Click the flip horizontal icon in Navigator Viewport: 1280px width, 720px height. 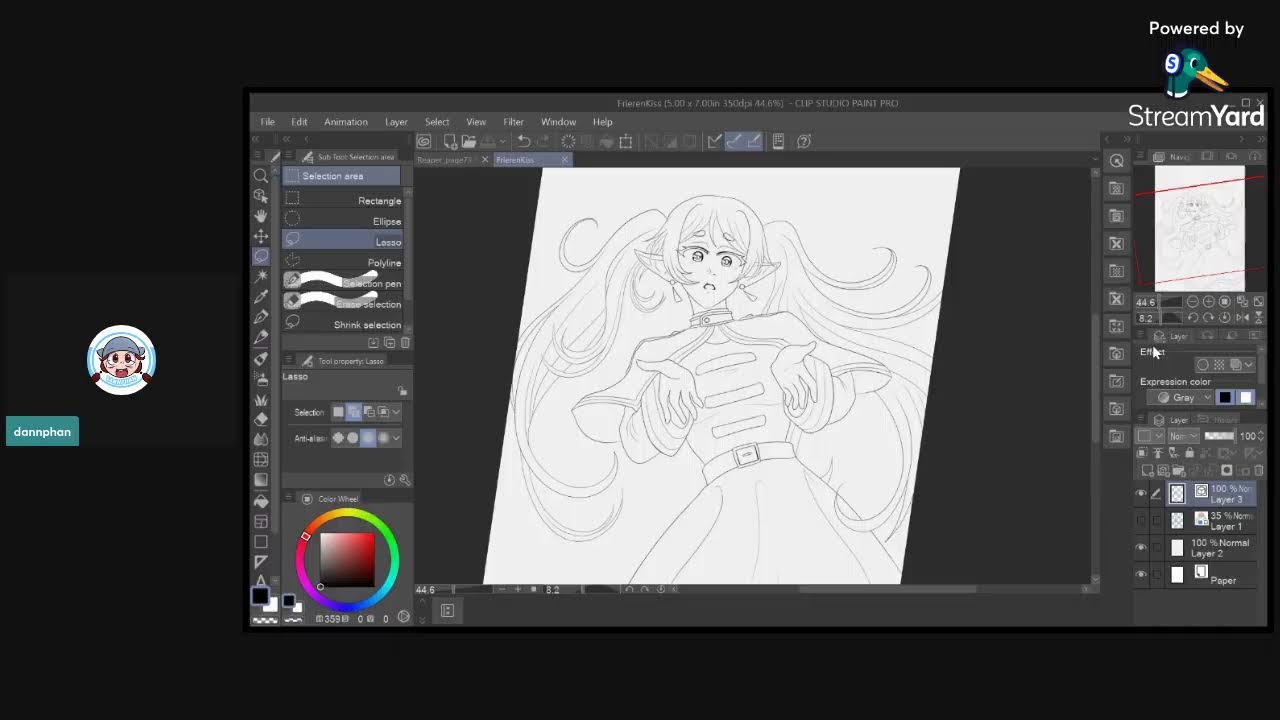1242,317
